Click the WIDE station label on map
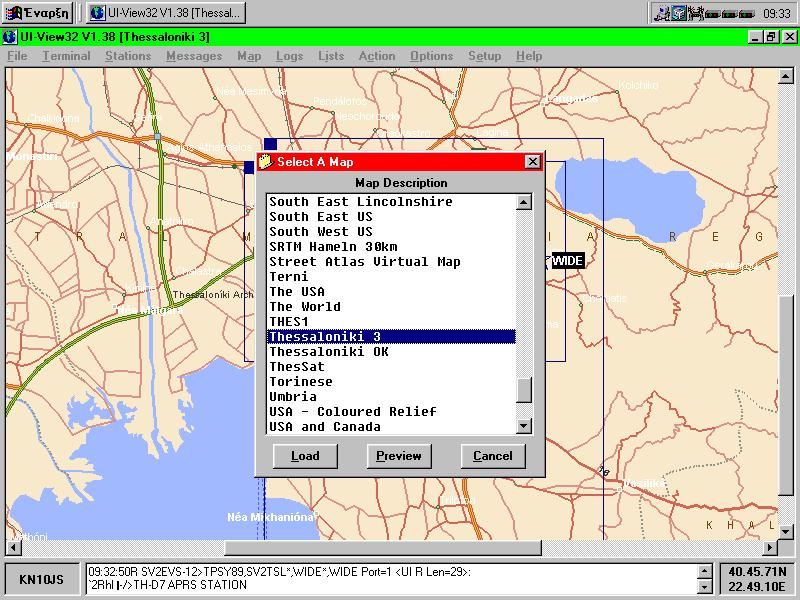 (x=567, y=261)
